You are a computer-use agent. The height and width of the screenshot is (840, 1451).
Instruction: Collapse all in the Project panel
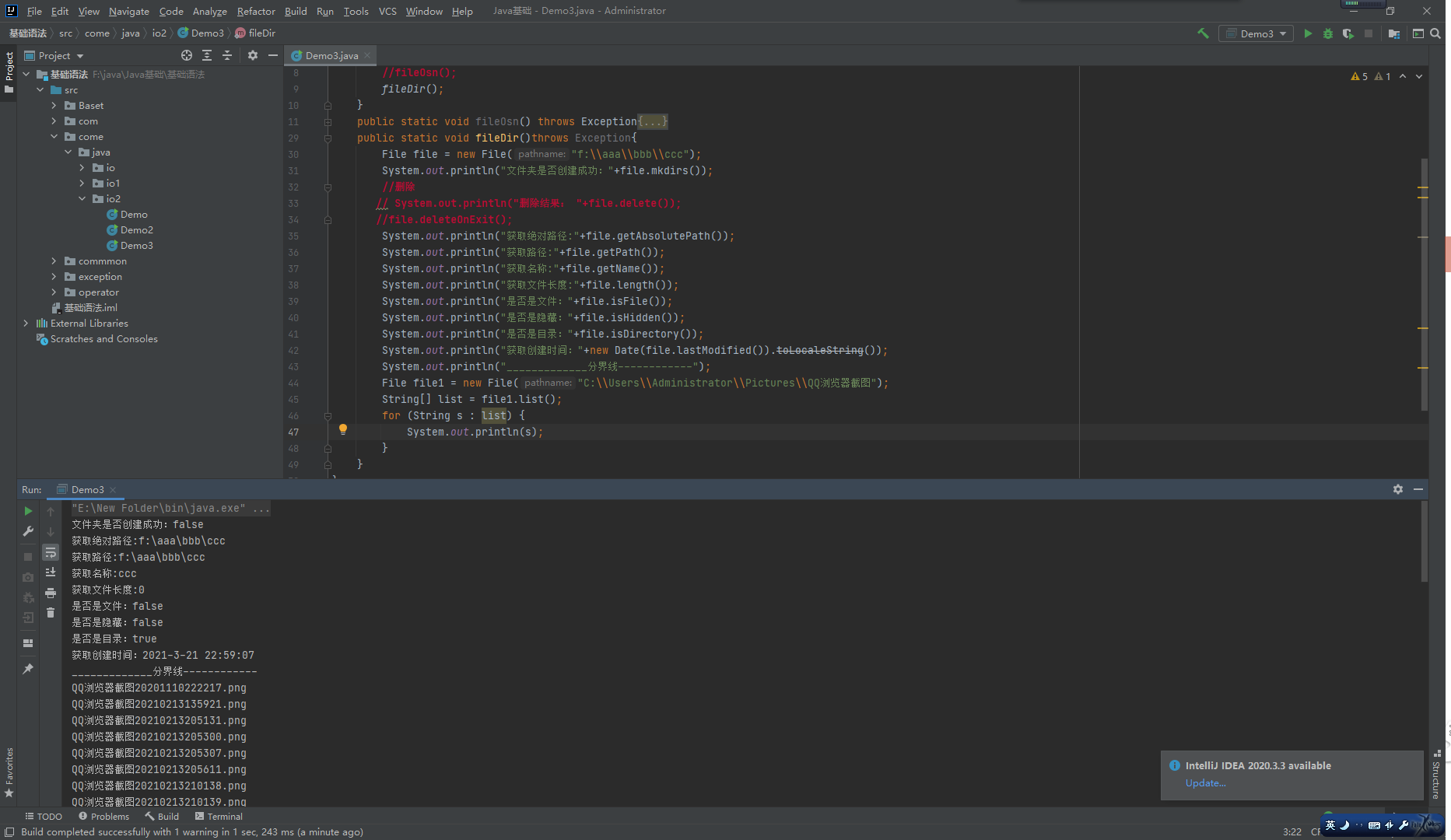227,55
